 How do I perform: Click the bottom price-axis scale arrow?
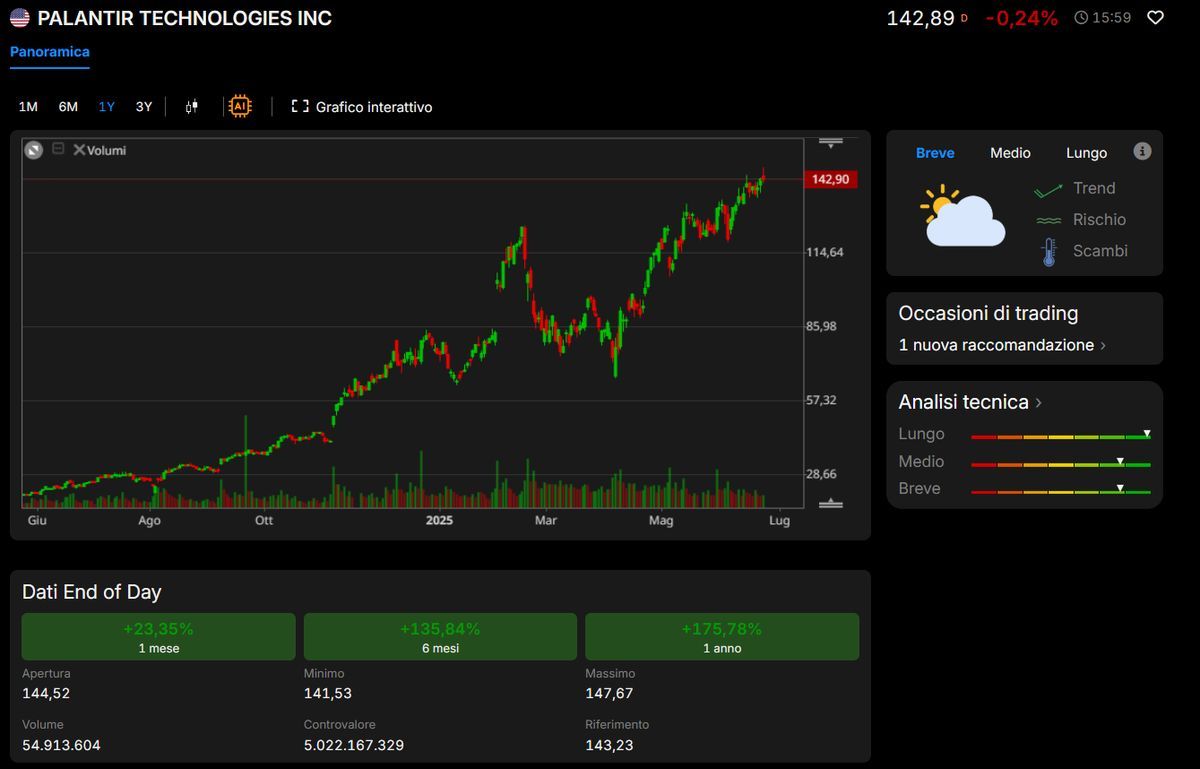click(x=830, y=503)
